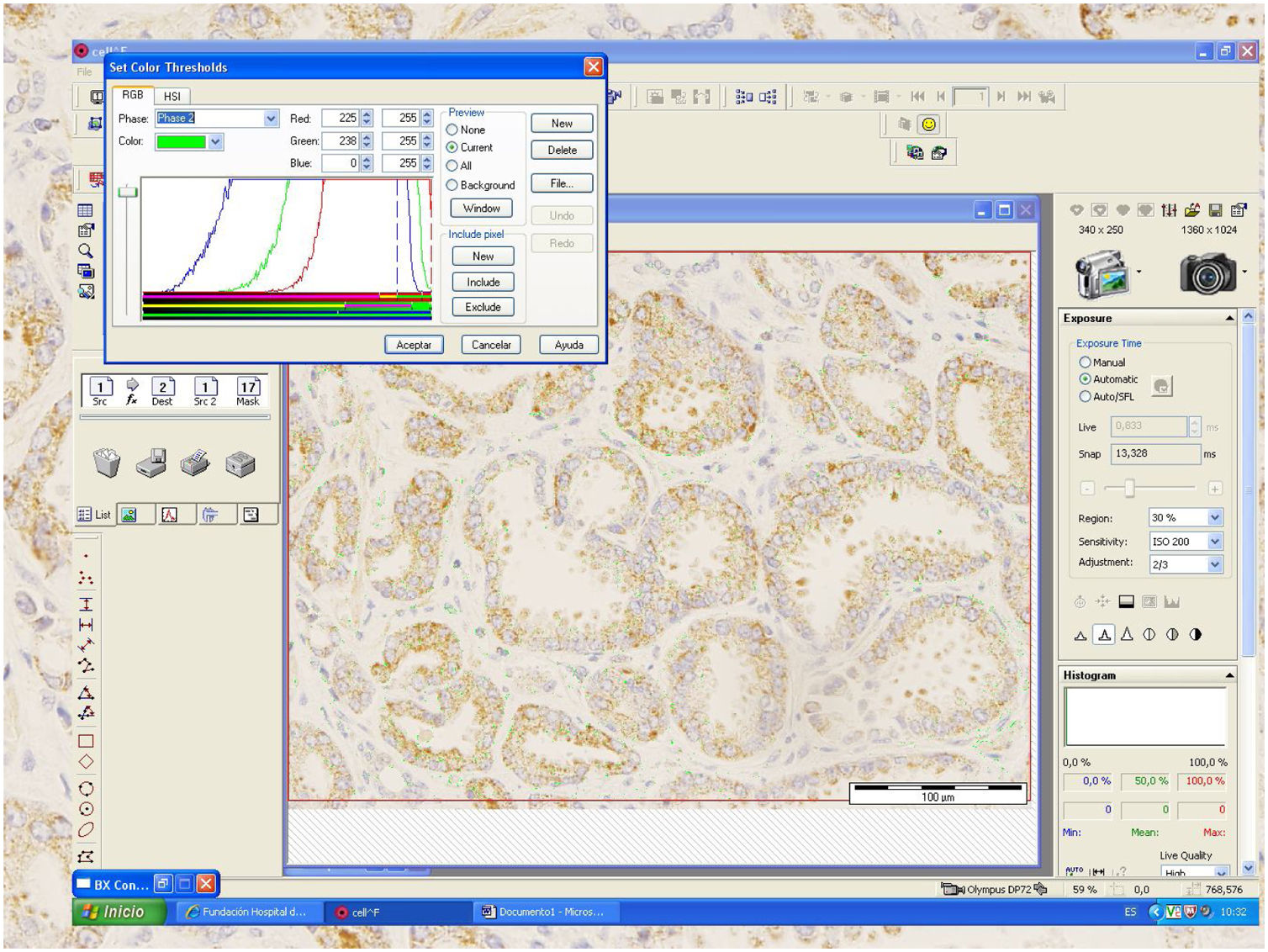Image resolution: width=1268 pixels, height=952 pixels.
Task: Open the Region 30 % dropdown
Action: click(x=1214, y=518)
